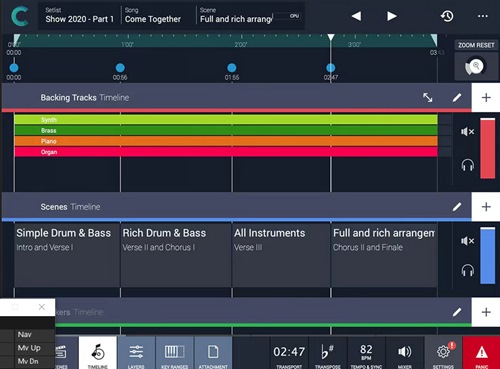Select Full and rich arrangement scene block
This screenshot has height=369, width=500.
[384, 255]
